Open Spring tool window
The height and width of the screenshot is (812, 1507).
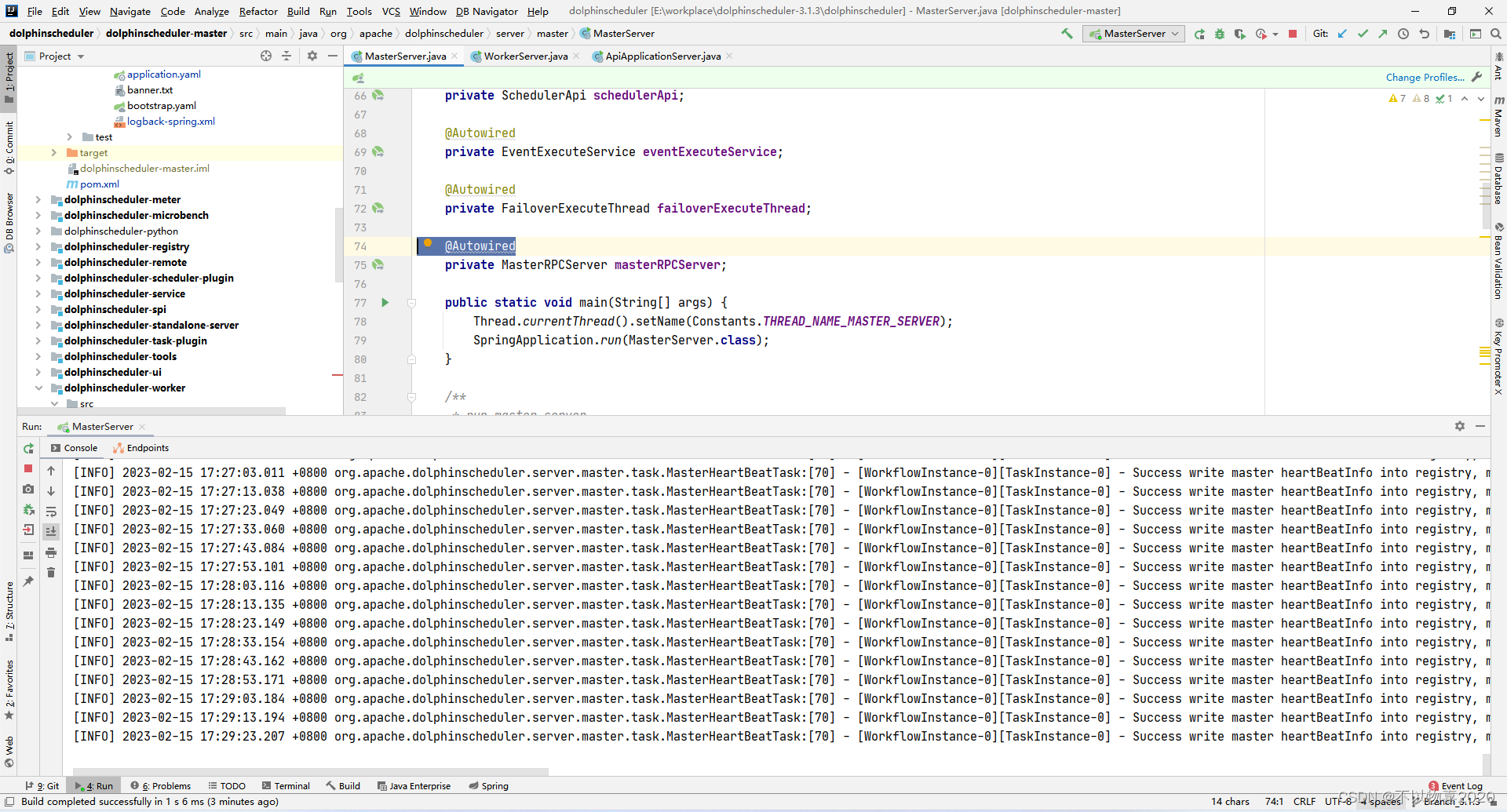coord(488,785)
